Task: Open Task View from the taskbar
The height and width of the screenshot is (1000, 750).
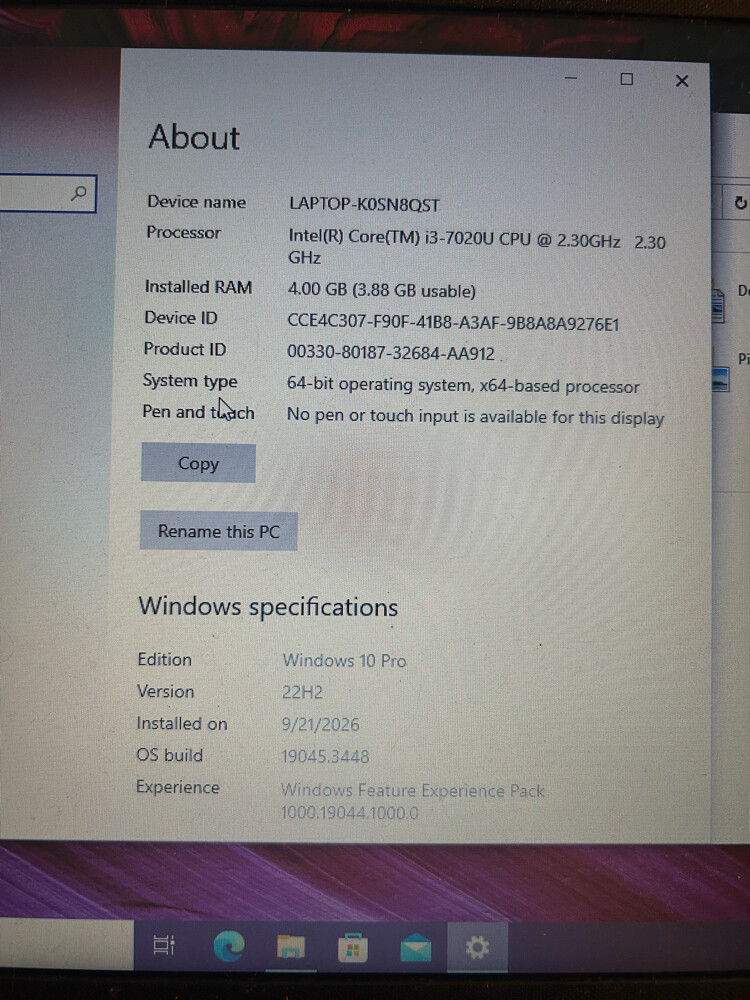Action: pyautogui.click(x=164, y=945)
